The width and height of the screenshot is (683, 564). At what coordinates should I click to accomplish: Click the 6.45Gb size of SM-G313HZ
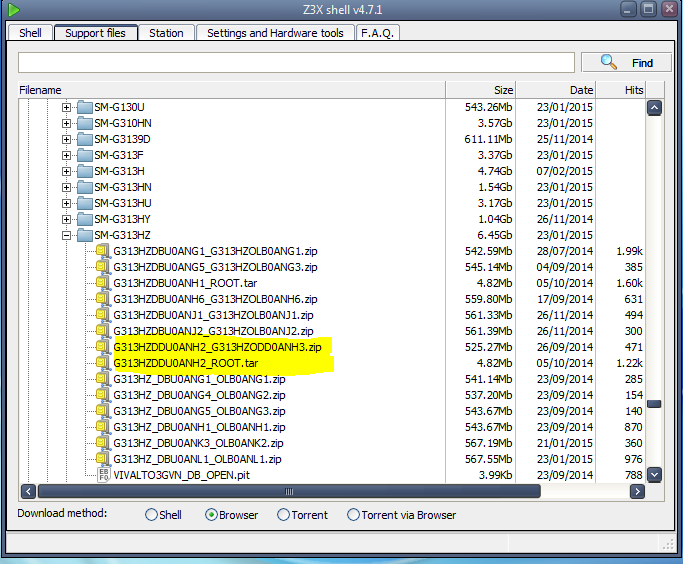click(x=494, y=235)
